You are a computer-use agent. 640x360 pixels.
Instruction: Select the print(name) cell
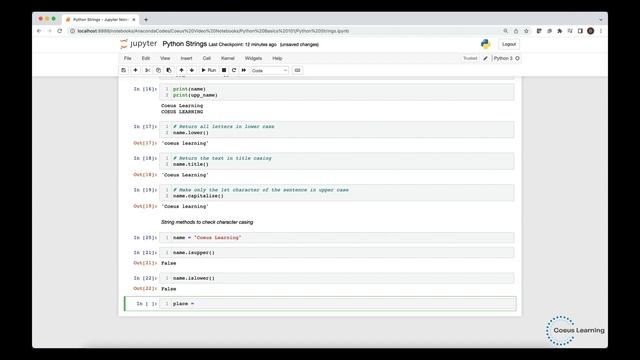point(337,92)
